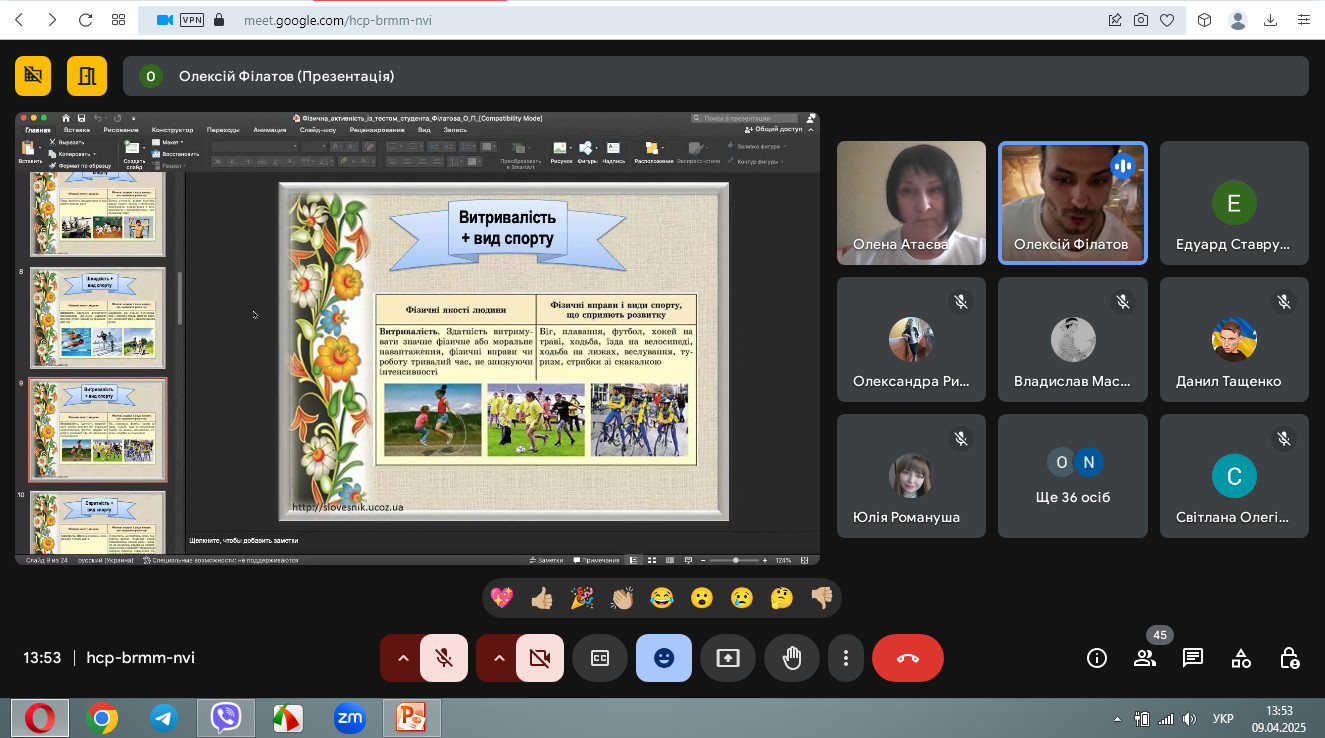The height and width of the screenshot is (738, 1325).
Task: Open Chrome from the taskbar
Action: click(101, 718)
